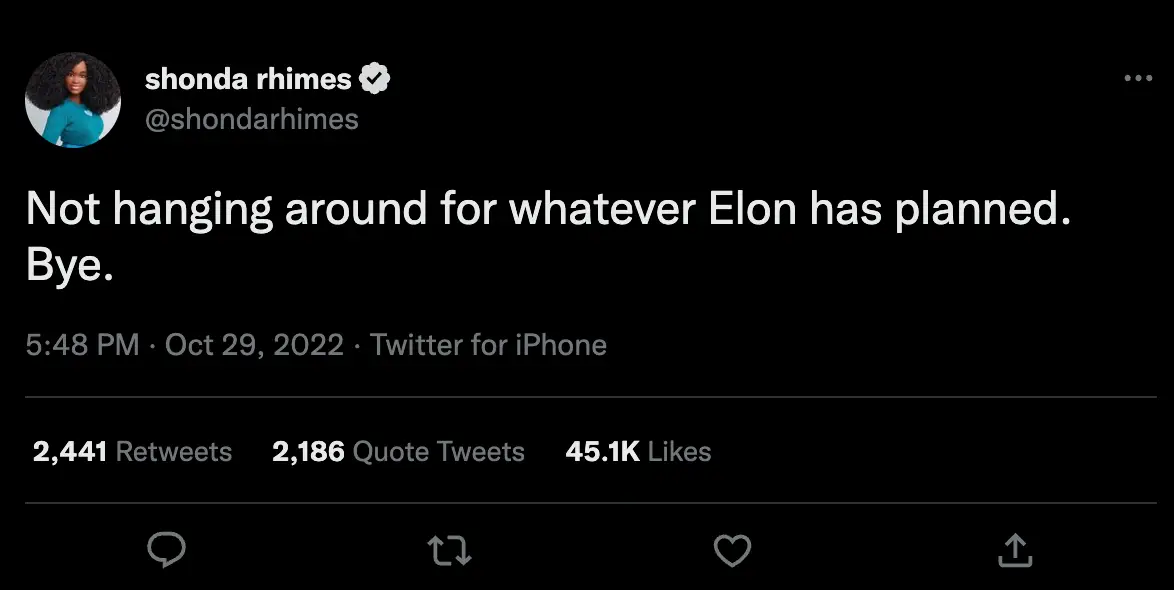Click the tweet's first line mentioning Elon
Image resolution: width=1174 pixels, height=590 pixels.
540,208
